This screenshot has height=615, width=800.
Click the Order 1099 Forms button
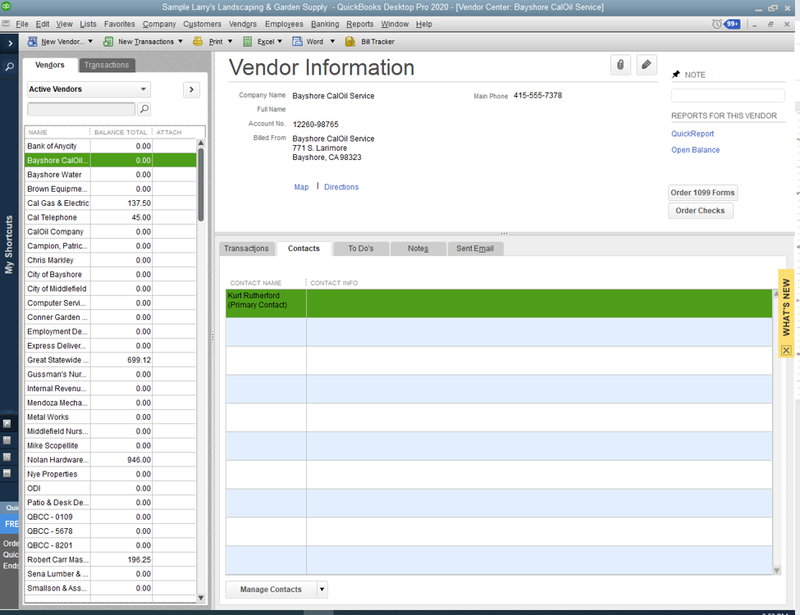coord(703,192)
